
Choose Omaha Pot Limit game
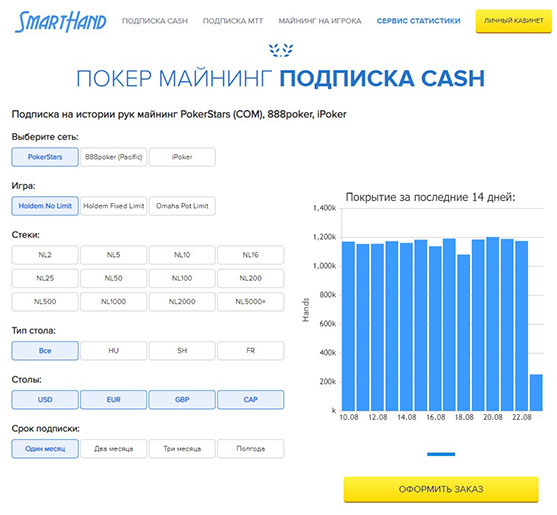(x=182, y=206)
